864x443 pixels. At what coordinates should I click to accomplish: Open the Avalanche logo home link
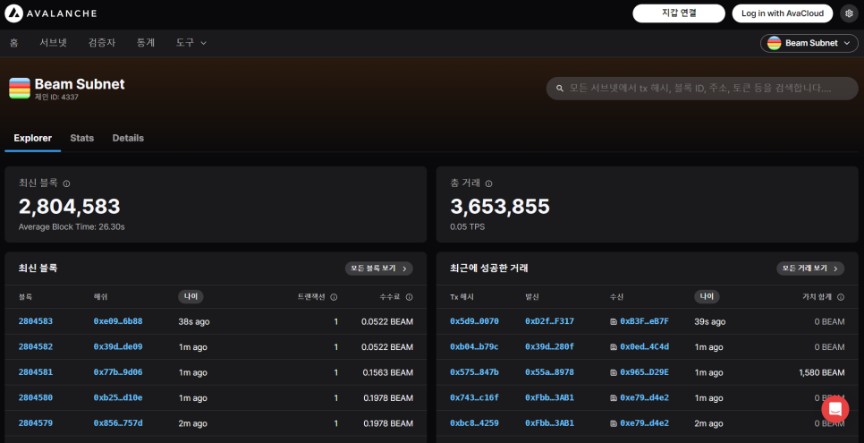click(51, 13)
